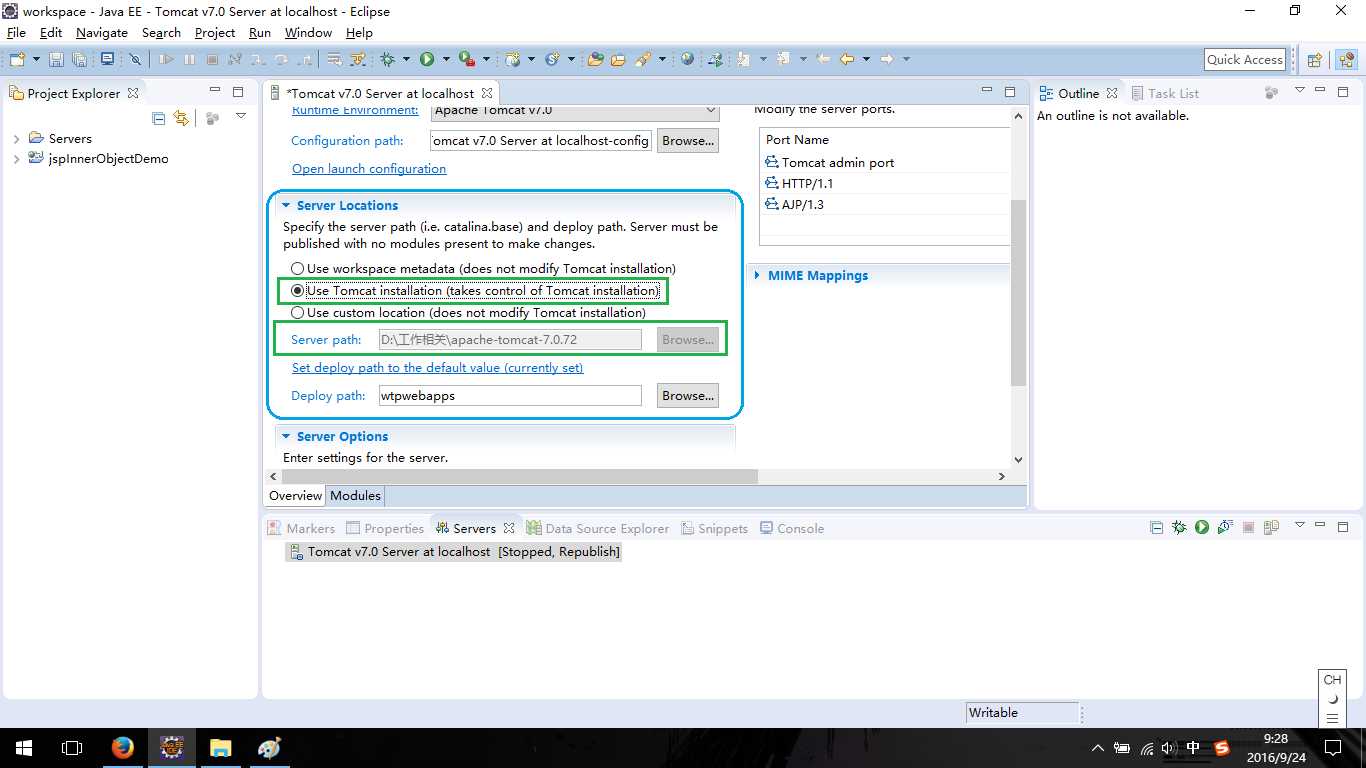The height and width of the screenshot is (768, 1366).
Task: Toggle Link with Editor in Project Explorer
Action: (181, 118)
